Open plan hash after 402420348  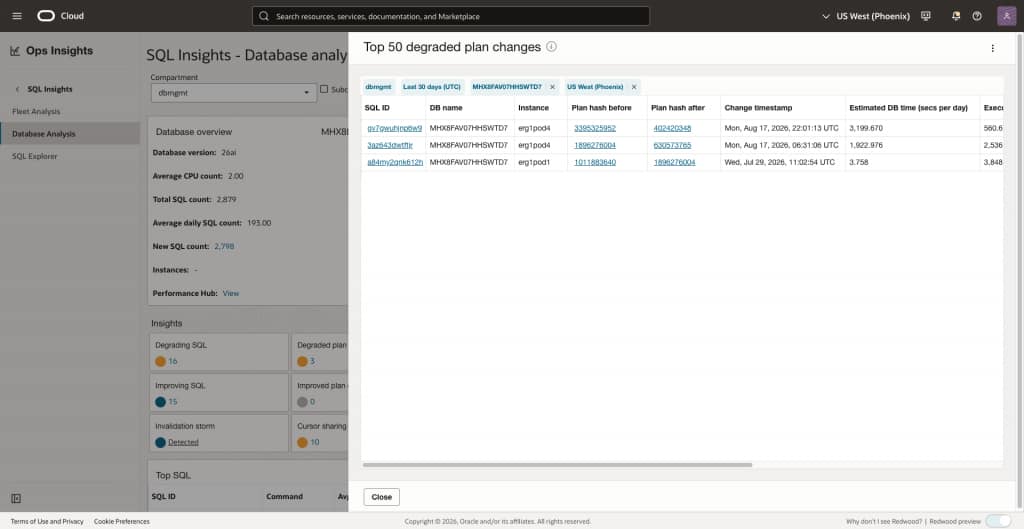[672, 128]
